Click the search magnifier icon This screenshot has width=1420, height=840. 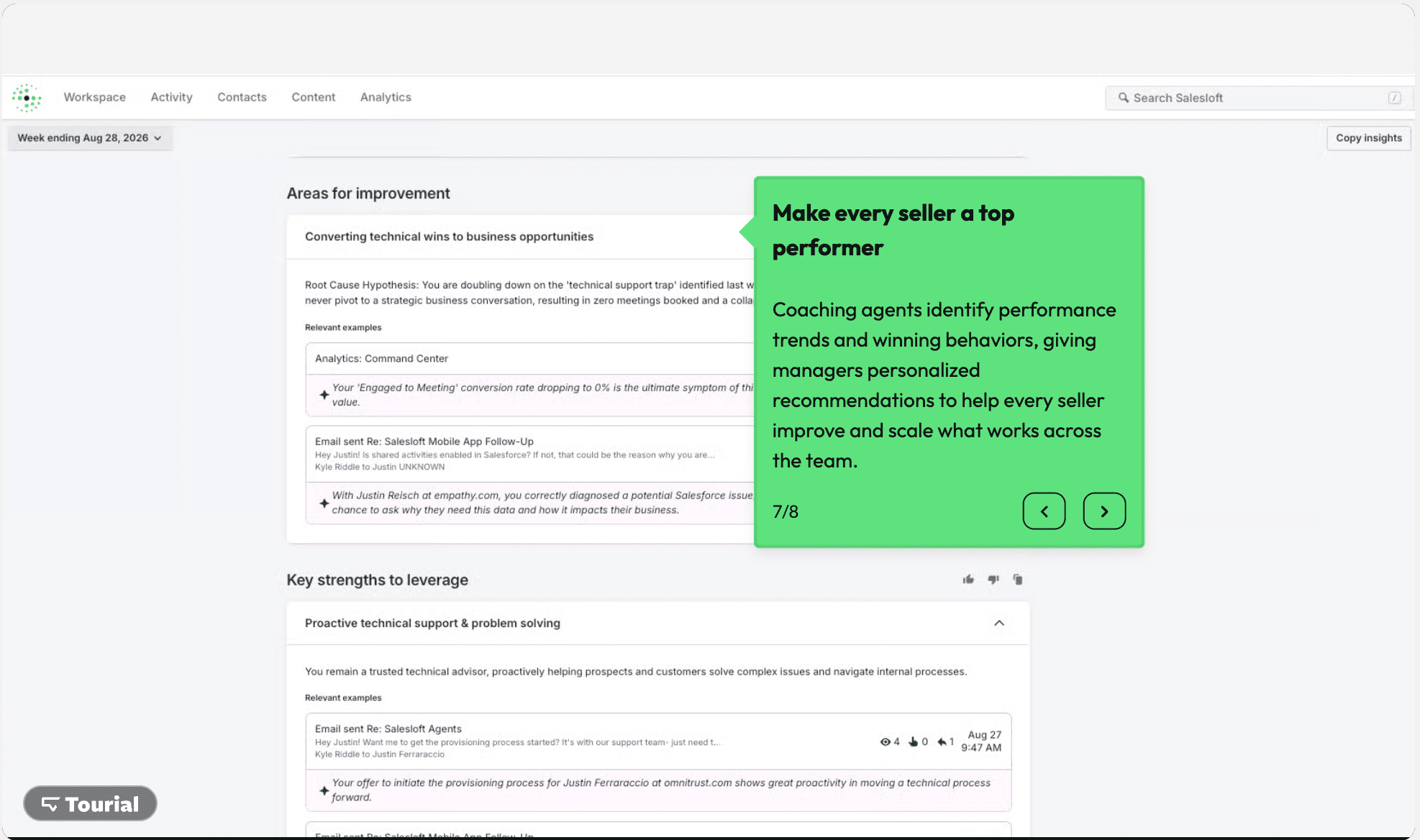coord(1123,98)
